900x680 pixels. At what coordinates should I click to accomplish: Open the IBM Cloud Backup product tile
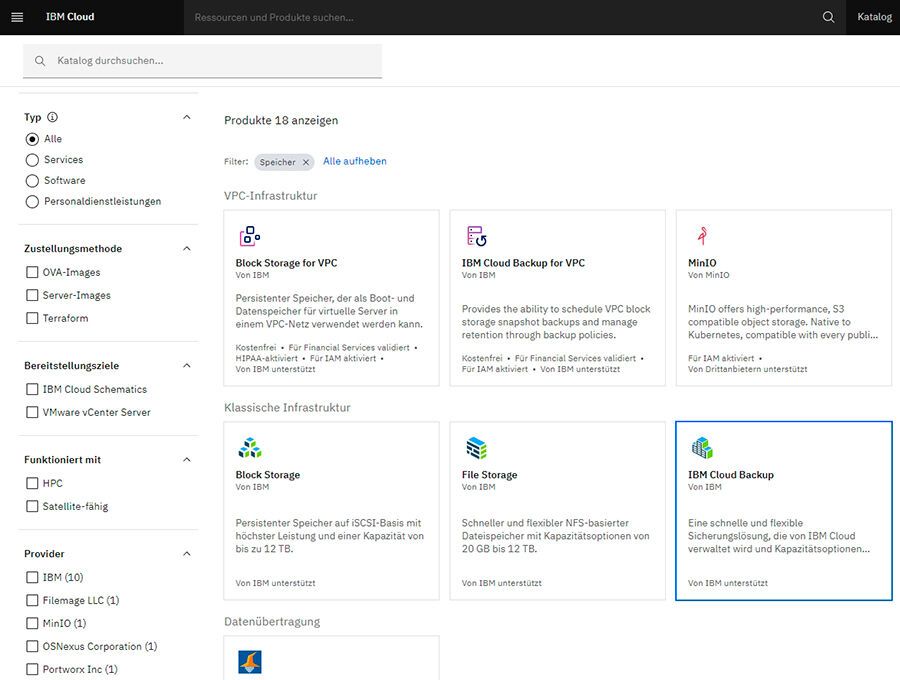(x=783, y=511)
